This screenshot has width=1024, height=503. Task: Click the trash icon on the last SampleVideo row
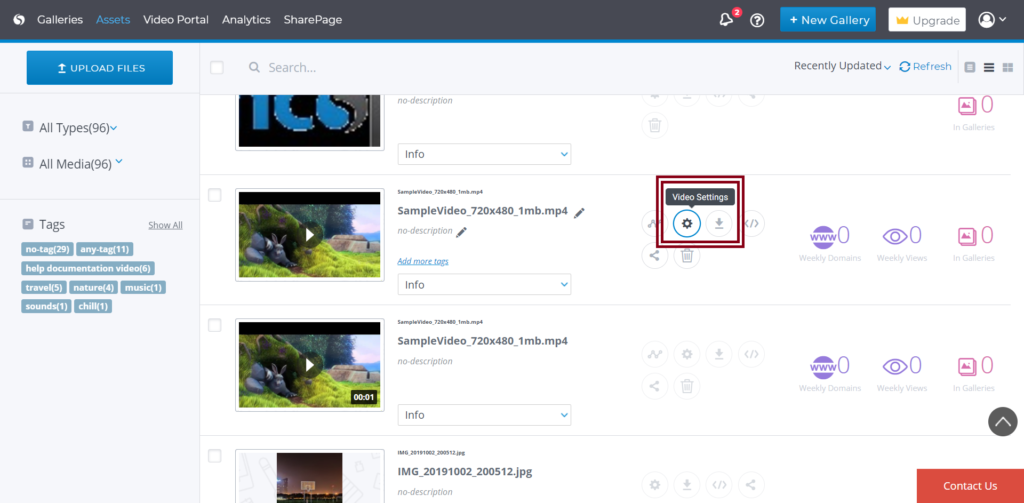686,385
